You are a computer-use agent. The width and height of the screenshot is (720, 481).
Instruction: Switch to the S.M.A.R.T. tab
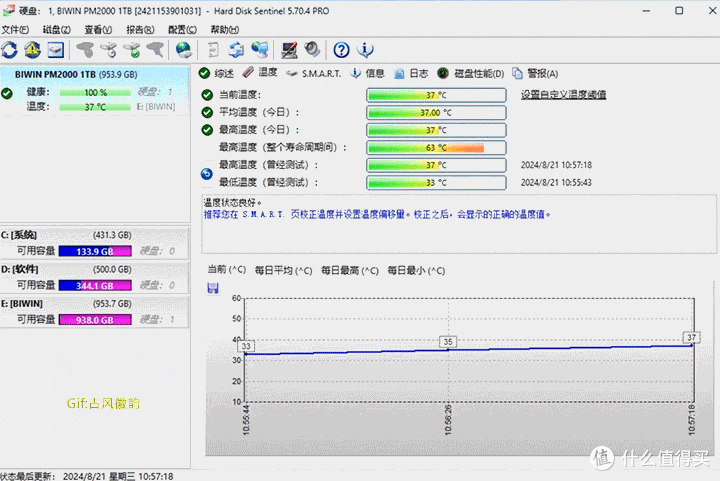[x=314, y=73]
